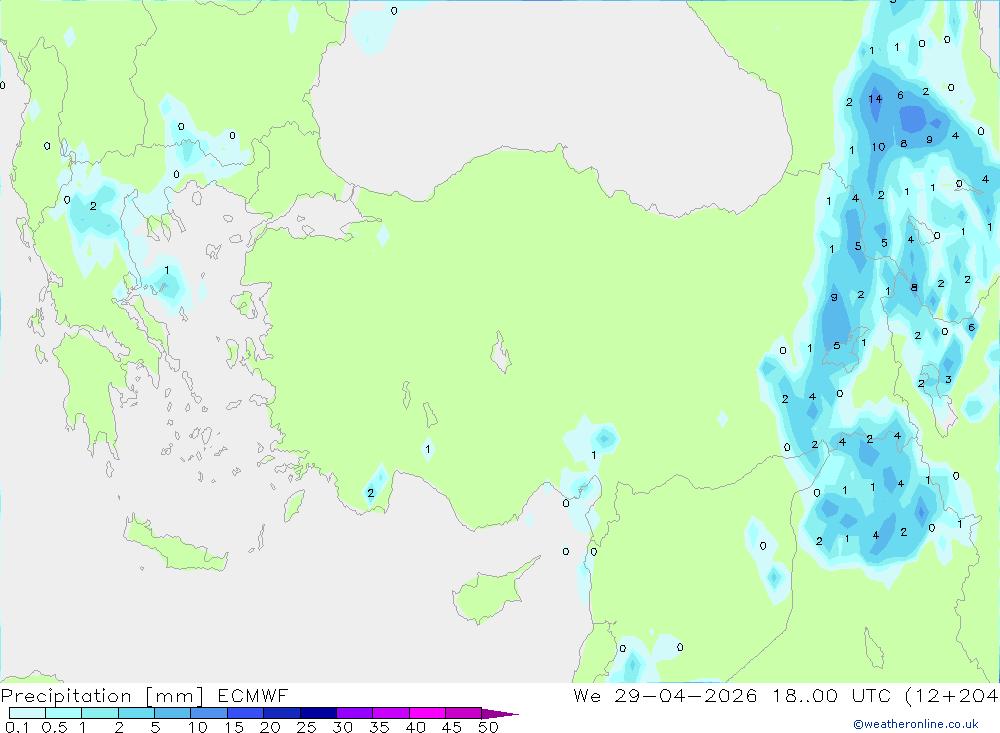Click the '20' legend scale label
The height and width of the screenshot is (733, 1000).
point(270,727)
